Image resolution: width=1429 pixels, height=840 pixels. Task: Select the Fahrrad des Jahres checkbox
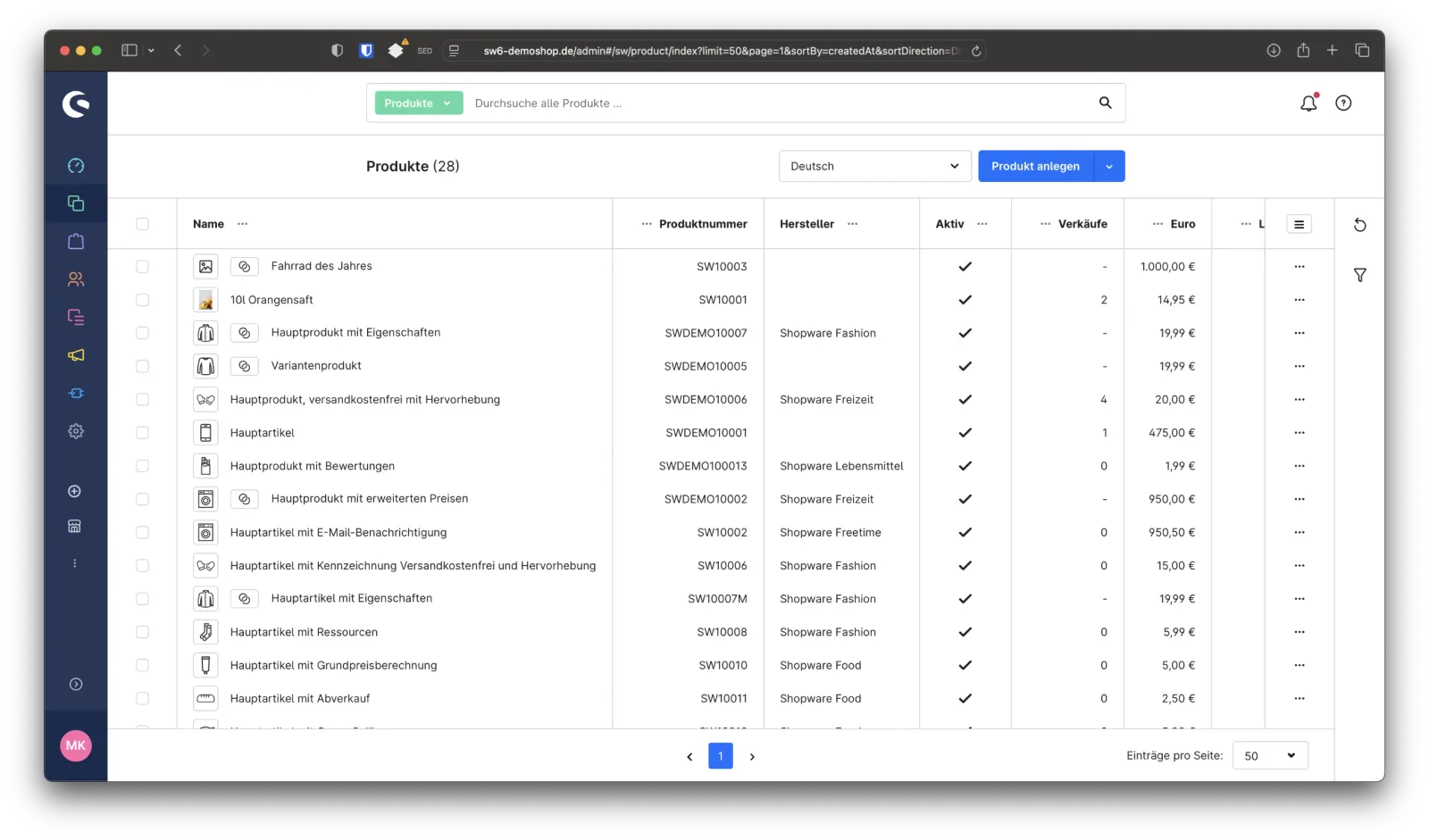point(142,266)
